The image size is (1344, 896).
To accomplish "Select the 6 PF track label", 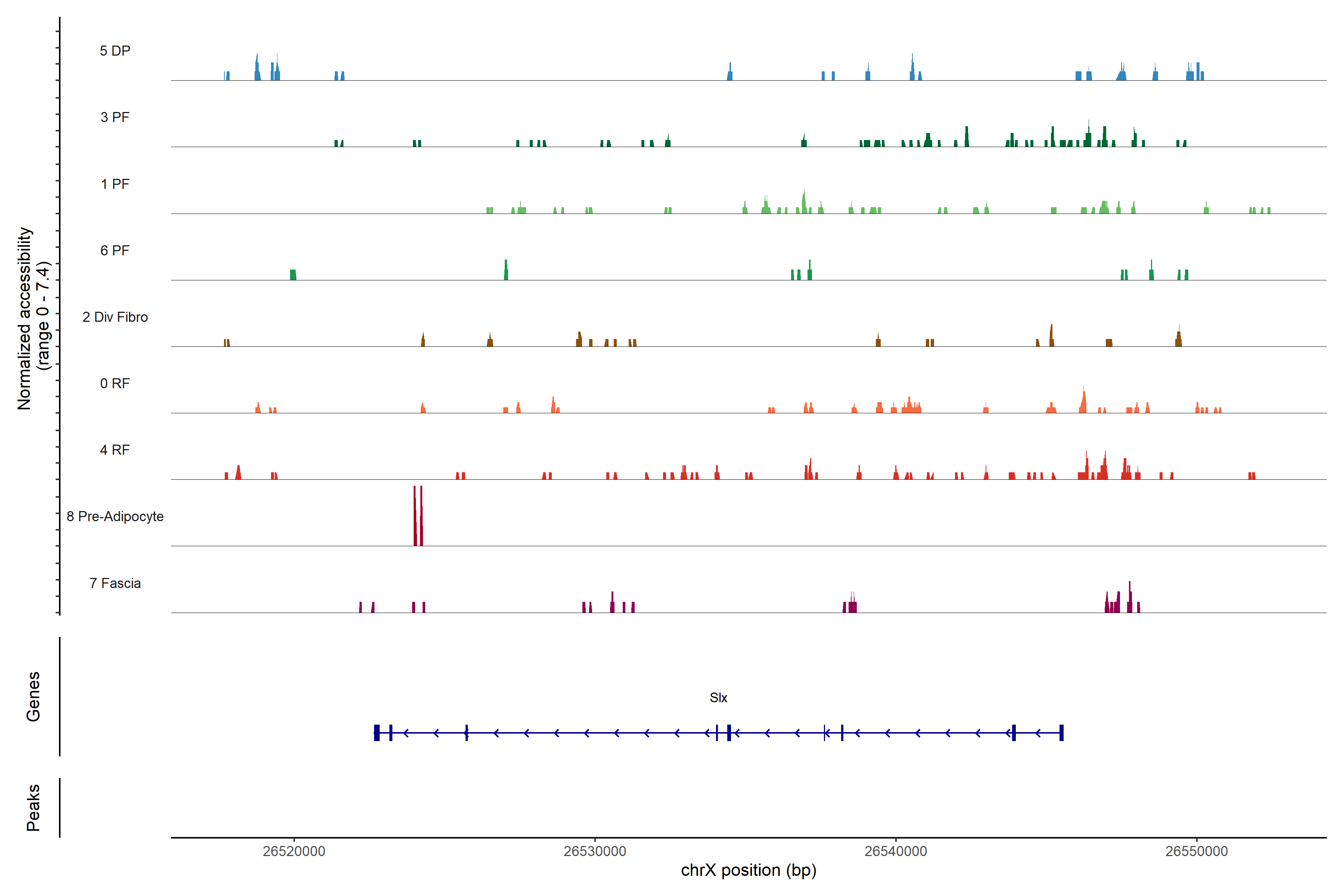I will (x=115, y=250).
